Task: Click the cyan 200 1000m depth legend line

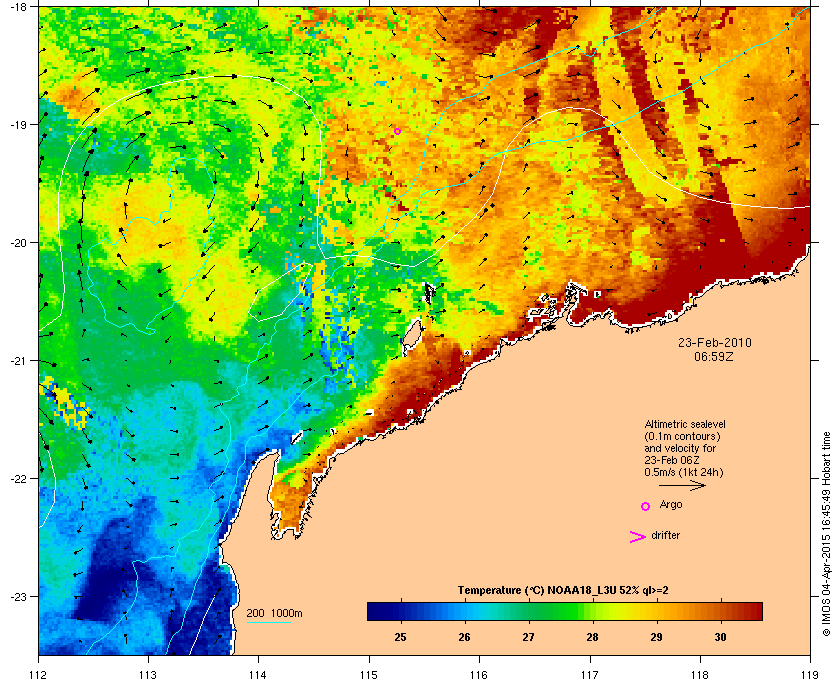Action: tap(268, 622)
